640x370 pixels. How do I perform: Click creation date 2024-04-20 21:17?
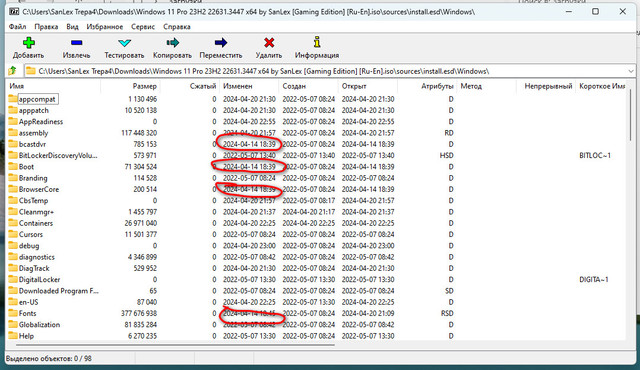click(309, 212)
